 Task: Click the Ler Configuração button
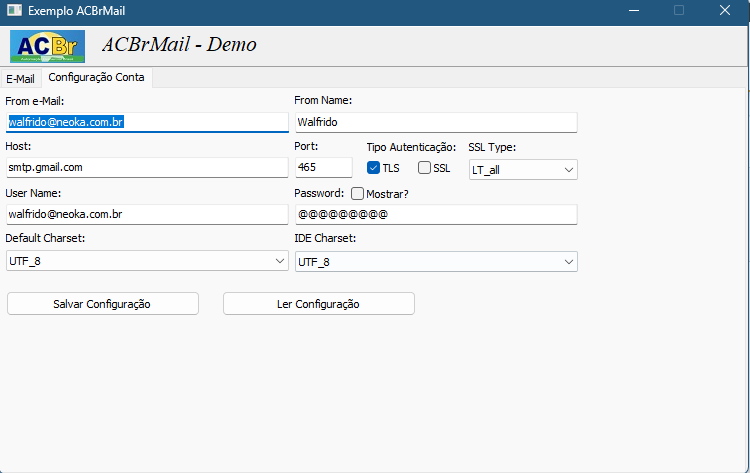pos(319,304)
